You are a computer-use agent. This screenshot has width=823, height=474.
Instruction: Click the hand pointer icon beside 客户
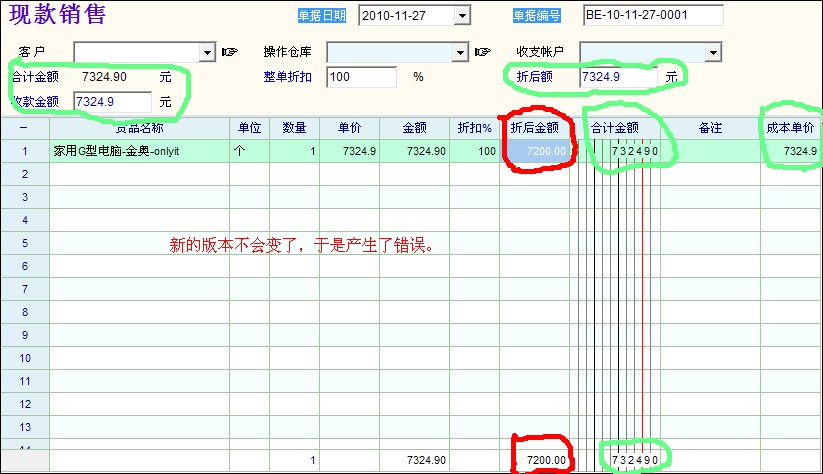pyautogui.click(x=230, y=52)
